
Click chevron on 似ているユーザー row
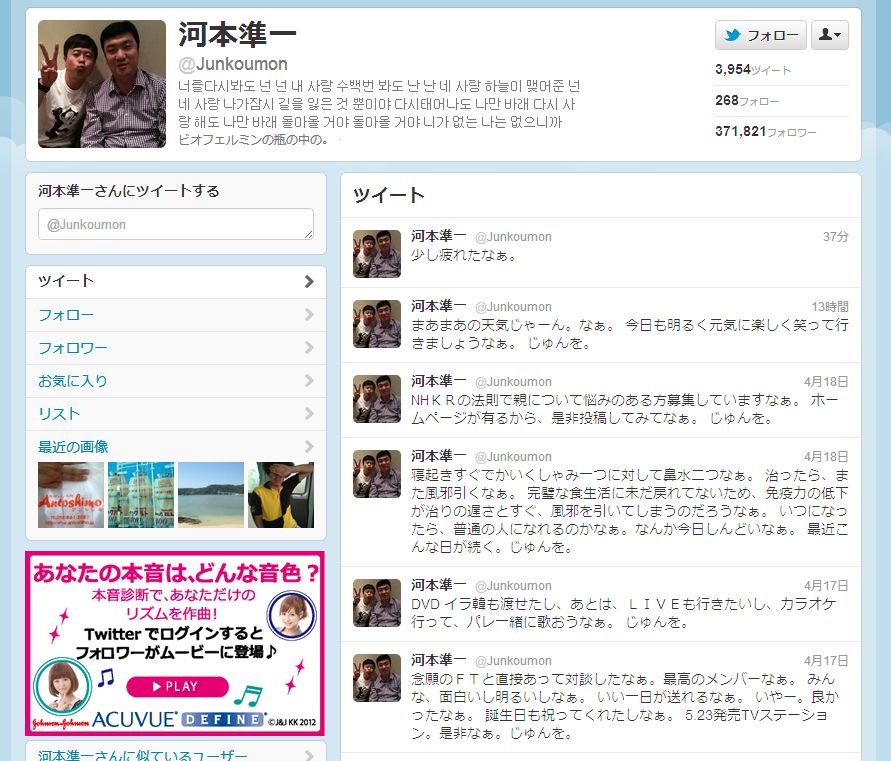click(x=309, y=755)
